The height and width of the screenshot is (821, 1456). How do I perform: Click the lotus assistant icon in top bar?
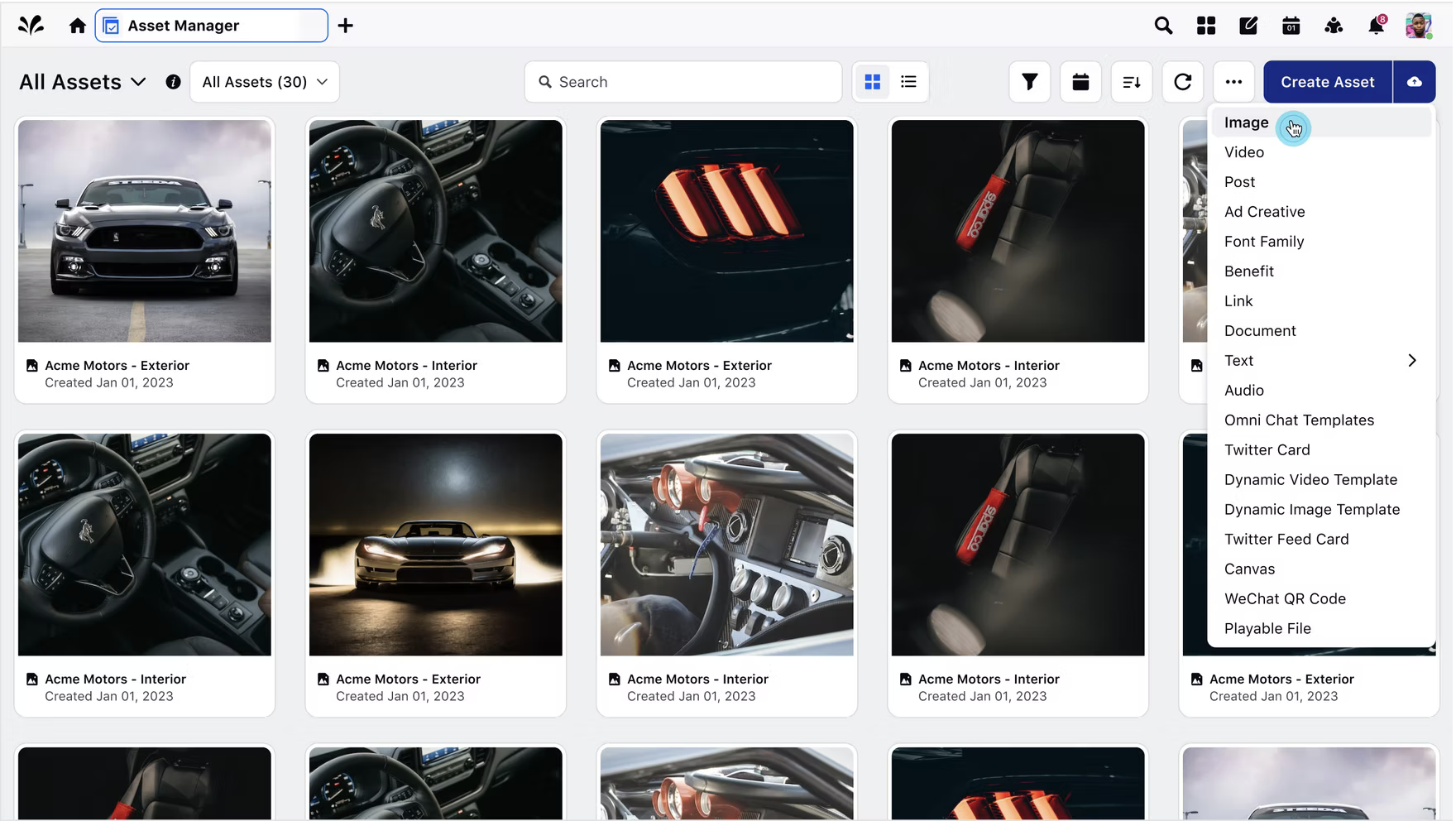[x=1334, y=26]
